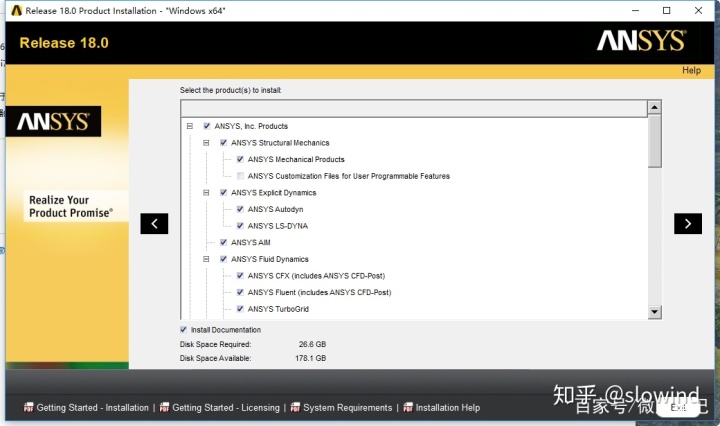Viewport: 720px width, 426px height.
Task: Uncheck ANSYS TurboGrid
Action: click(240, 308)
